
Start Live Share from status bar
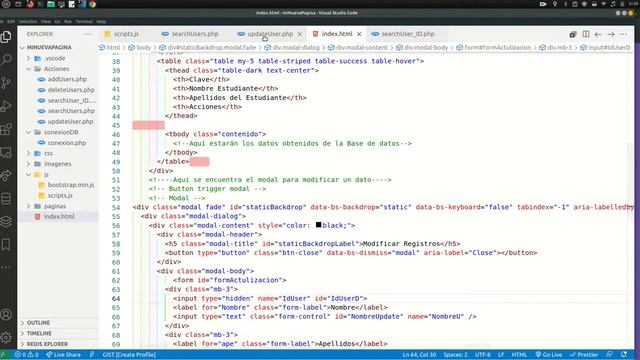(x=63, y=355)
